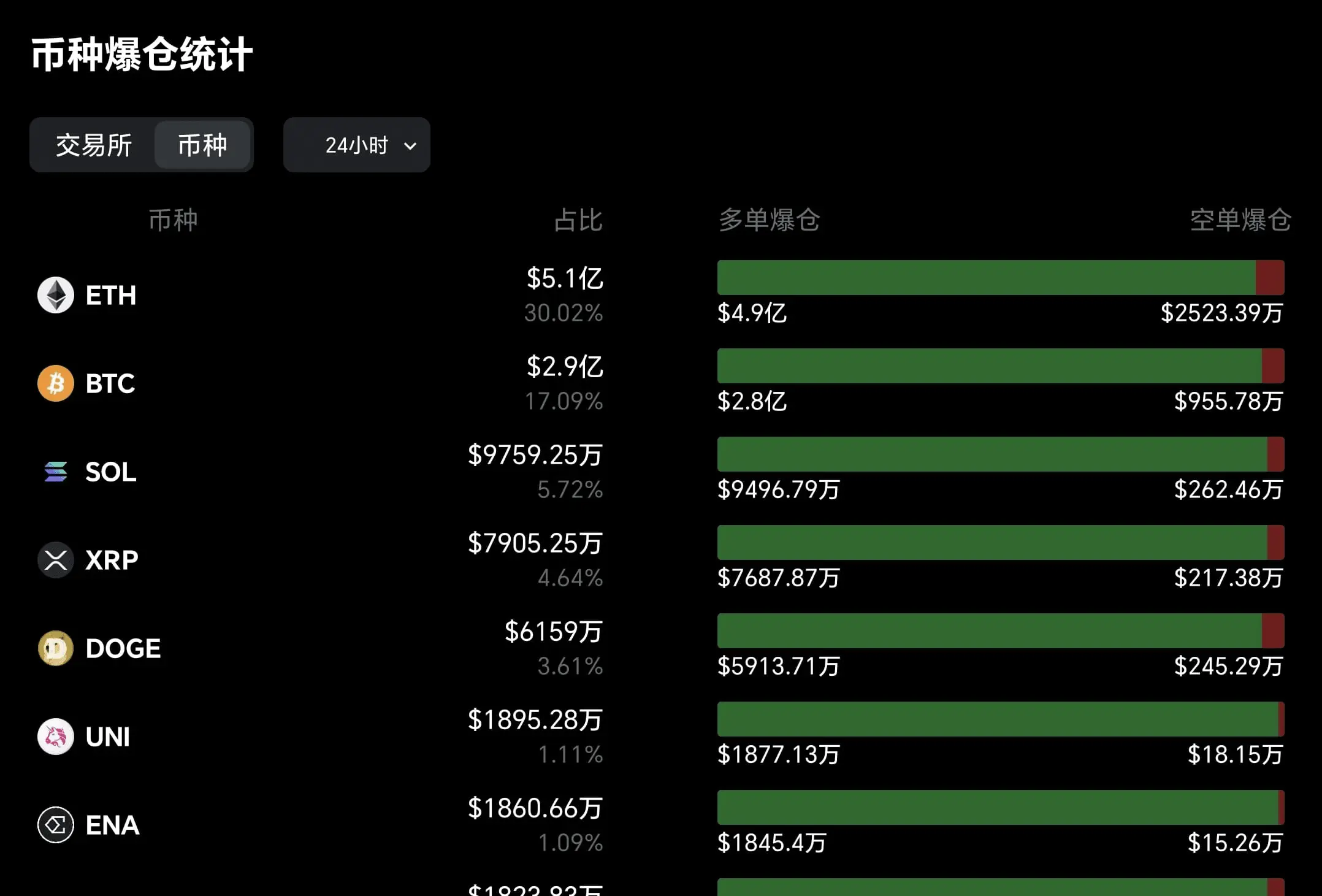The image size is (1322, 896).
Task: Open the 24小时 time range dropdown
Action: pos(357,145)
